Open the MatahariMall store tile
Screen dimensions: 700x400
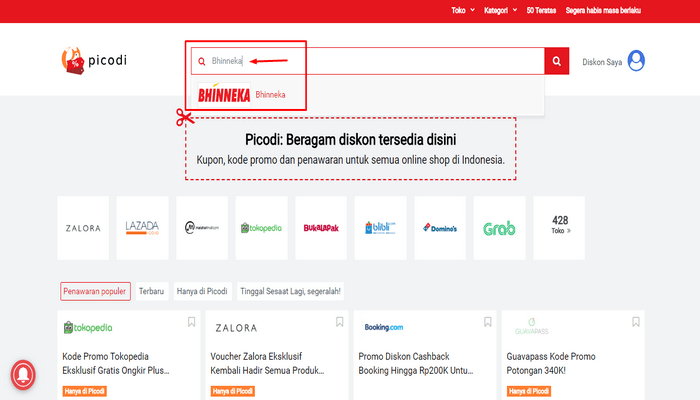[202, 228]
